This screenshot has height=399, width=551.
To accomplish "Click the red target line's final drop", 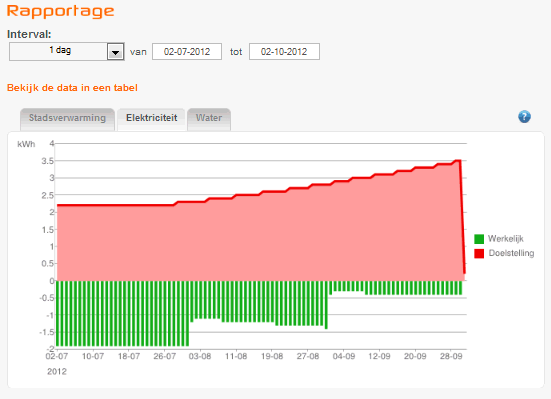I will (x=462, y=216).
